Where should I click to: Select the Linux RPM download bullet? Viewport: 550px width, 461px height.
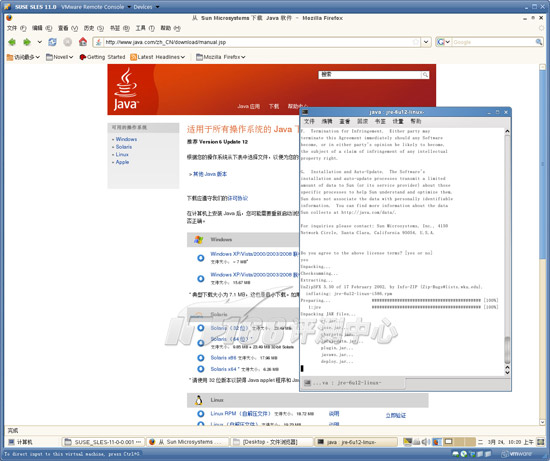point(201,414)
